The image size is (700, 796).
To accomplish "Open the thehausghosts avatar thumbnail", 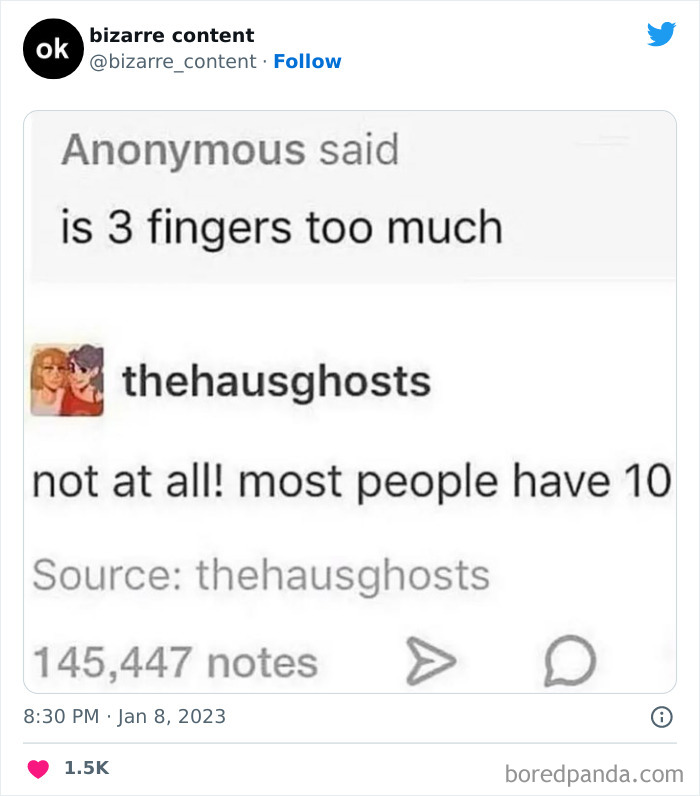I will coord(67,380).
